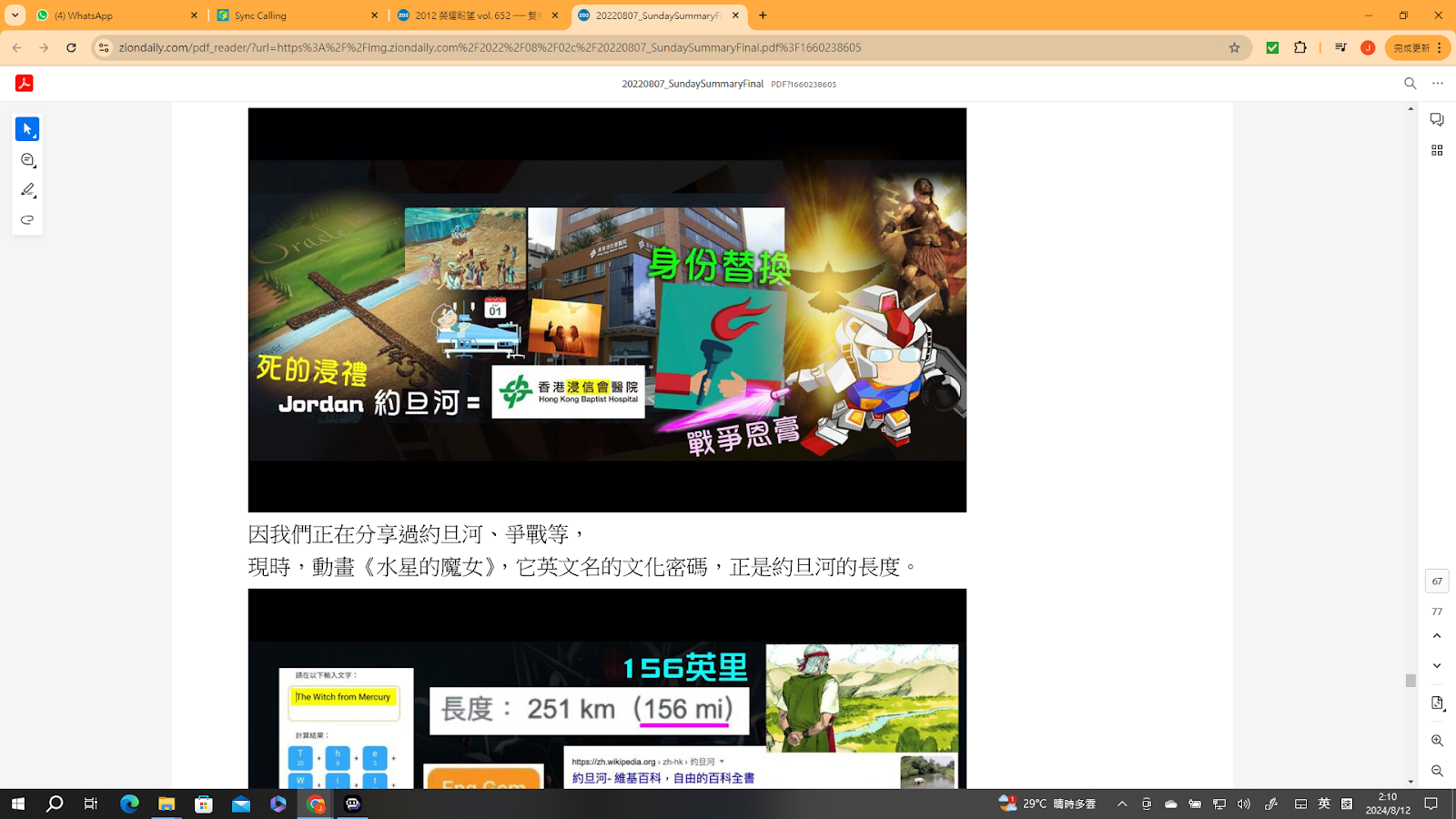The width and height of the screenshot is (1456, 819).
Task: Open the Windows Start menu
Action: (x=17, y=804)
